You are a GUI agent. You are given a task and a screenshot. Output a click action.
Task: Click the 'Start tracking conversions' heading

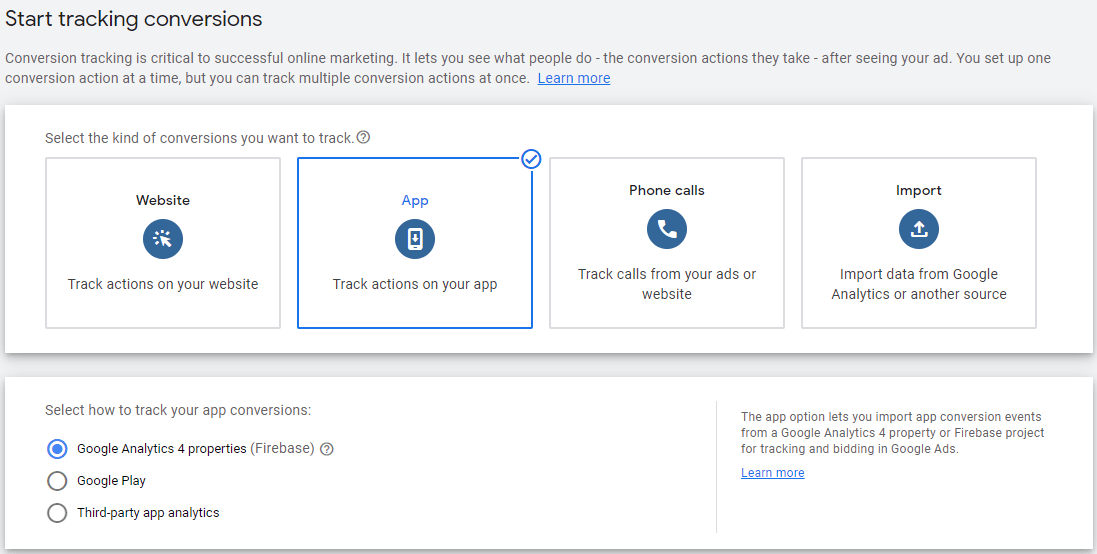(134, 19)
